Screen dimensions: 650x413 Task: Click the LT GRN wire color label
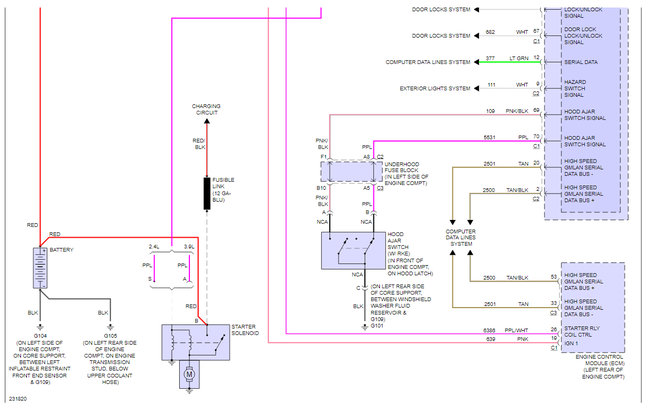coord(519,58)
